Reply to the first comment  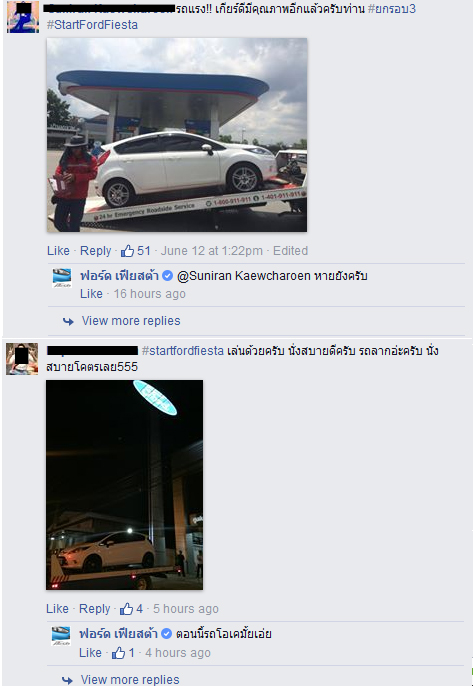click(x=95, y=251)
